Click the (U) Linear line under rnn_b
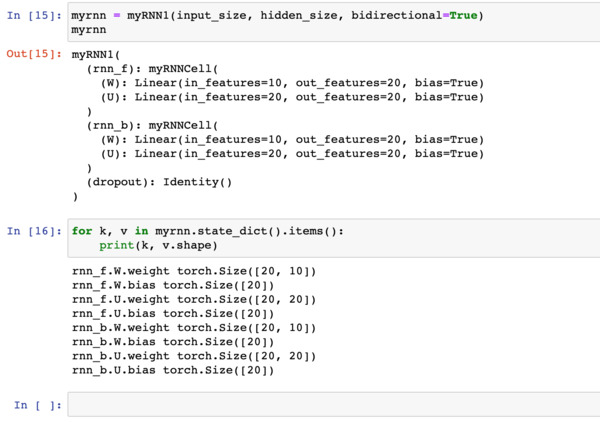The height and width of the screenshot is (423, 600). 292,154
